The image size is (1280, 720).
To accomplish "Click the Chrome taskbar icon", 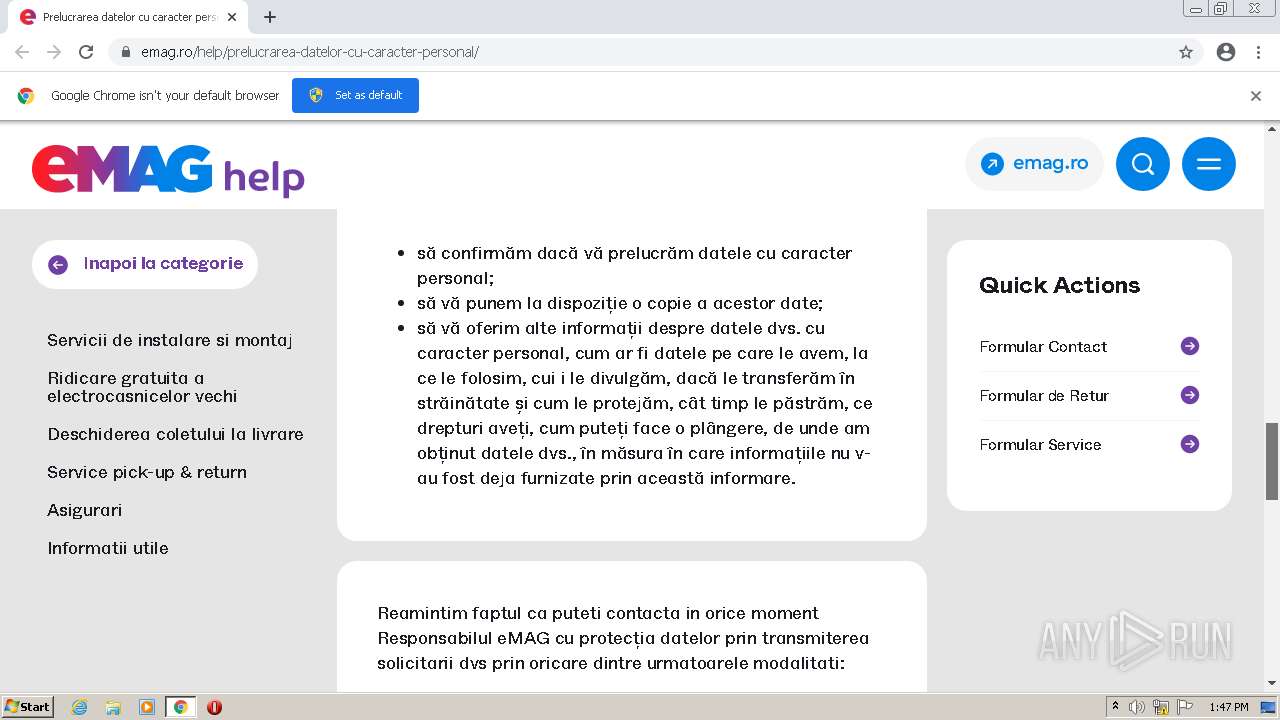I will click(180, 707).
